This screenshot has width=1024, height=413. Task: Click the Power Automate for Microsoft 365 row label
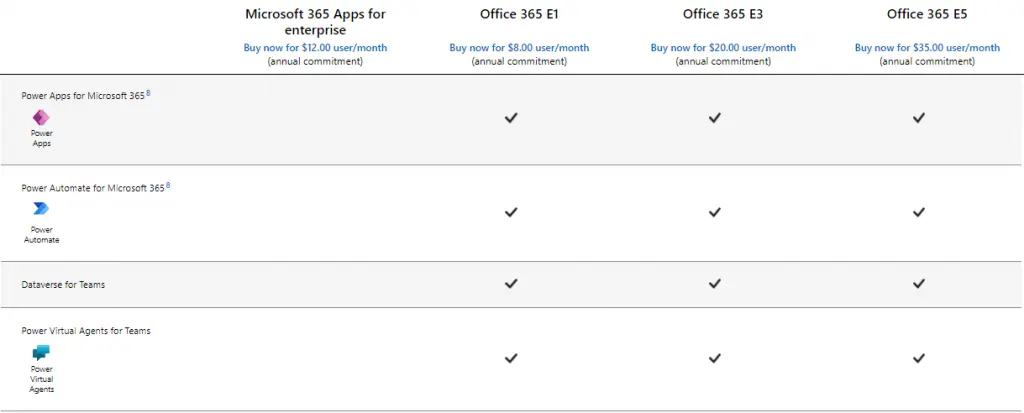(93, 188)
